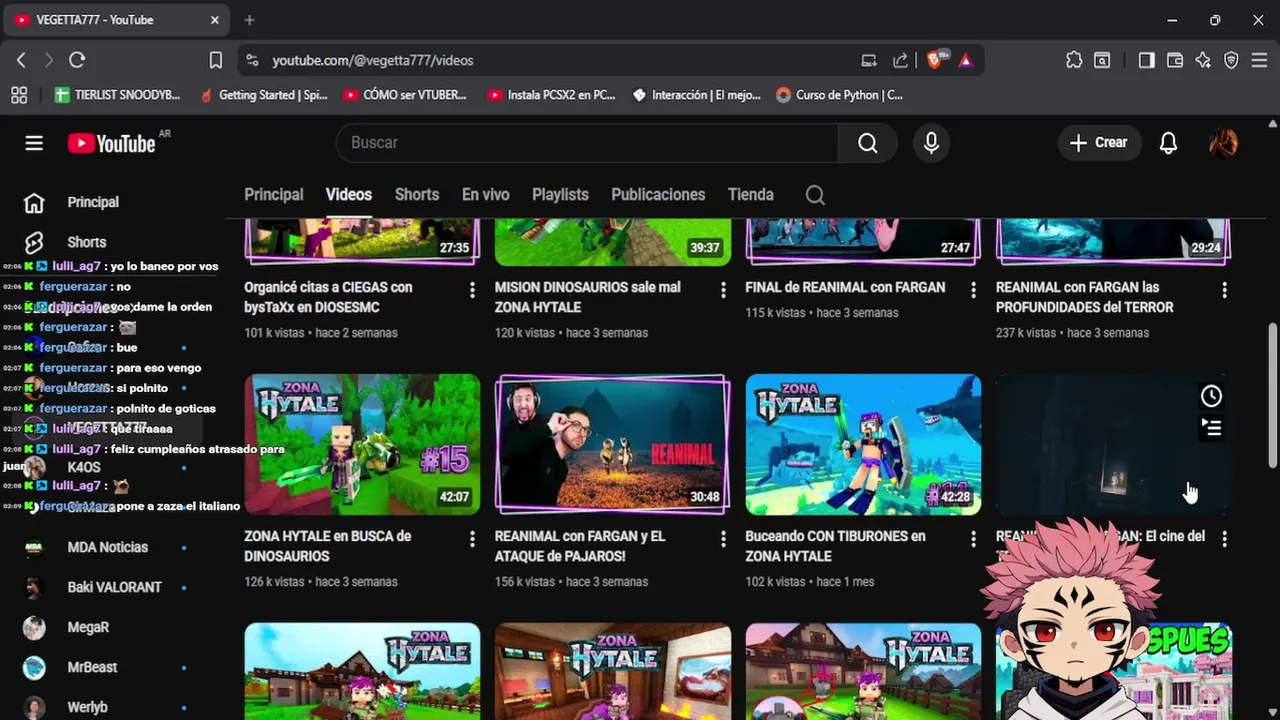Image resolution: width=1280 pixels, height=720 pixels.
Task: View site information icon in the address bar
Action: [252, 60]
